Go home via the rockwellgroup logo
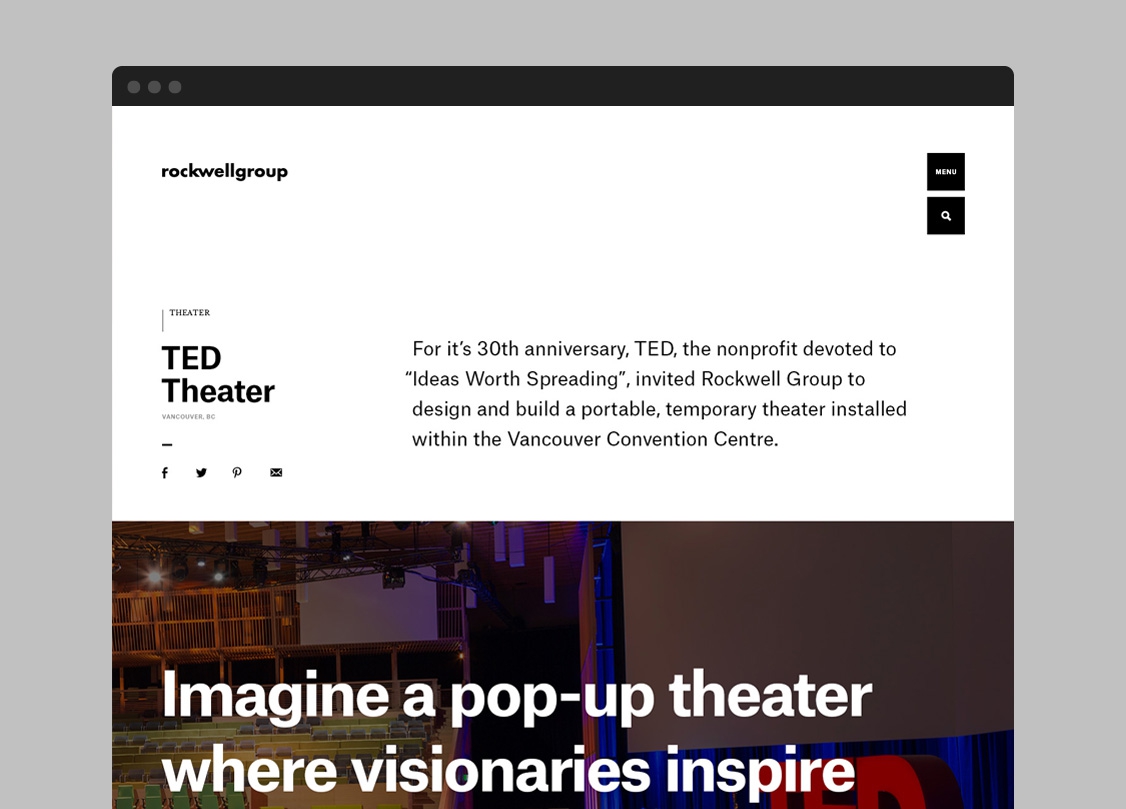The width and height of the screenshot is (1126, 809). point(224,172)
